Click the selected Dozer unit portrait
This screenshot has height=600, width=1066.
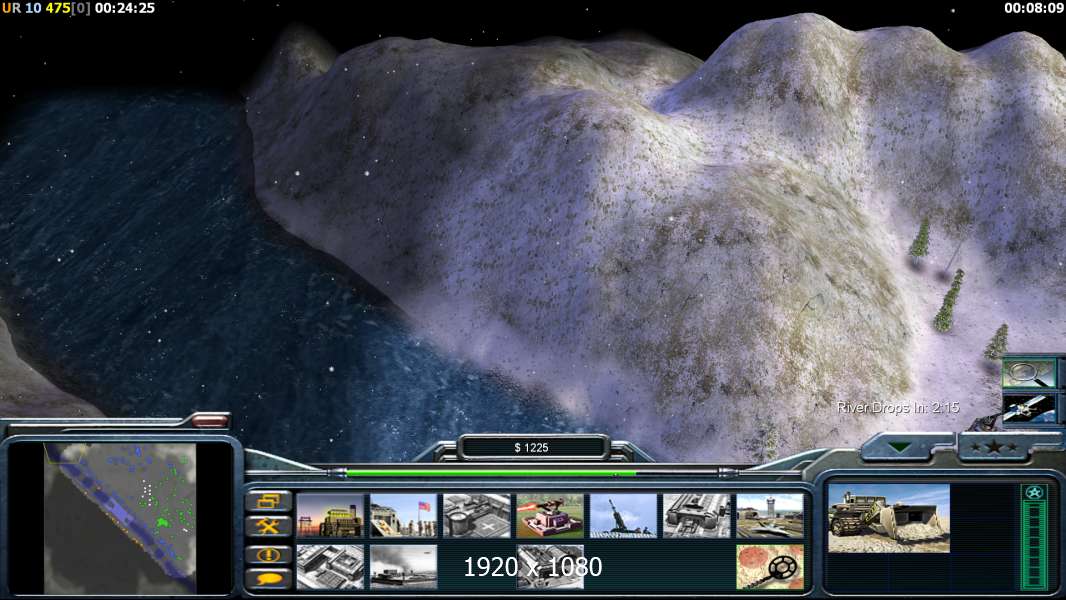889,518
